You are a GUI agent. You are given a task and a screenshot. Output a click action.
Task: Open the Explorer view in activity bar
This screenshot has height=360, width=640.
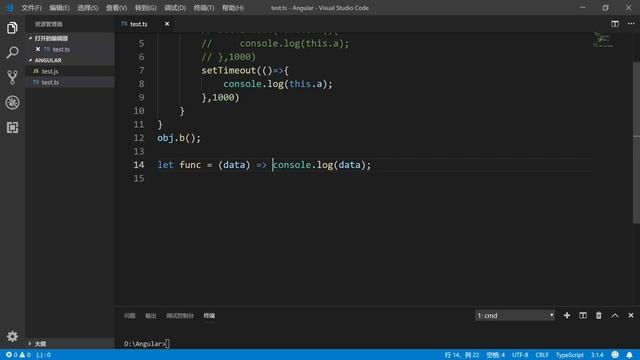pyautogui.click(x=12, y=28)
